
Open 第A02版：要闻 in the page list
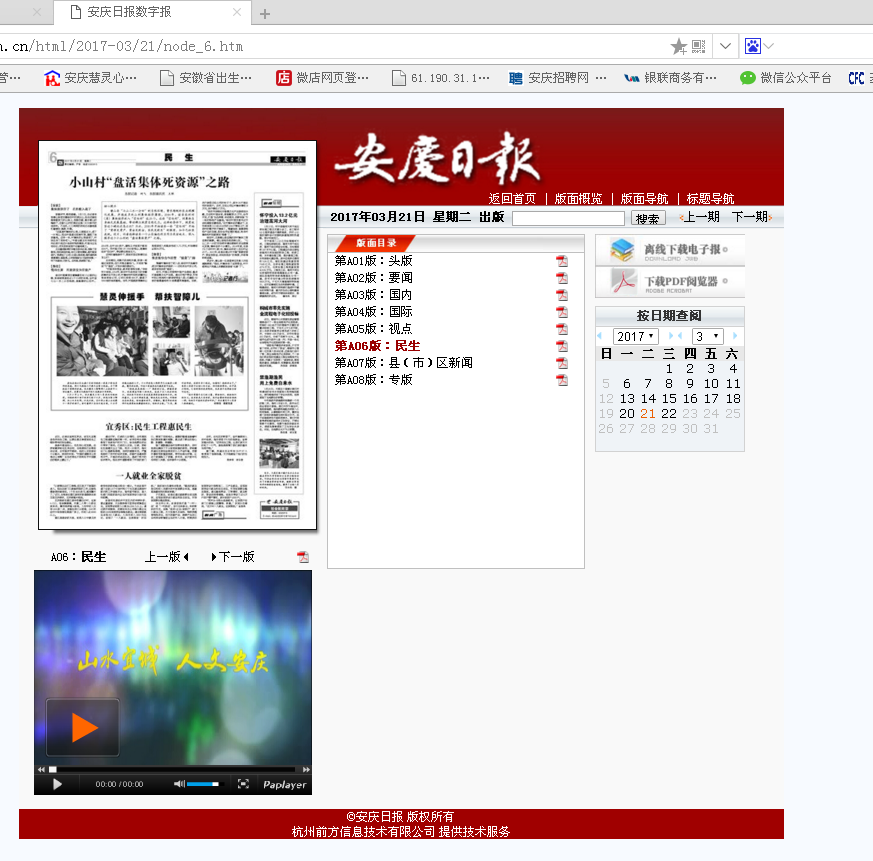[374, 278]
